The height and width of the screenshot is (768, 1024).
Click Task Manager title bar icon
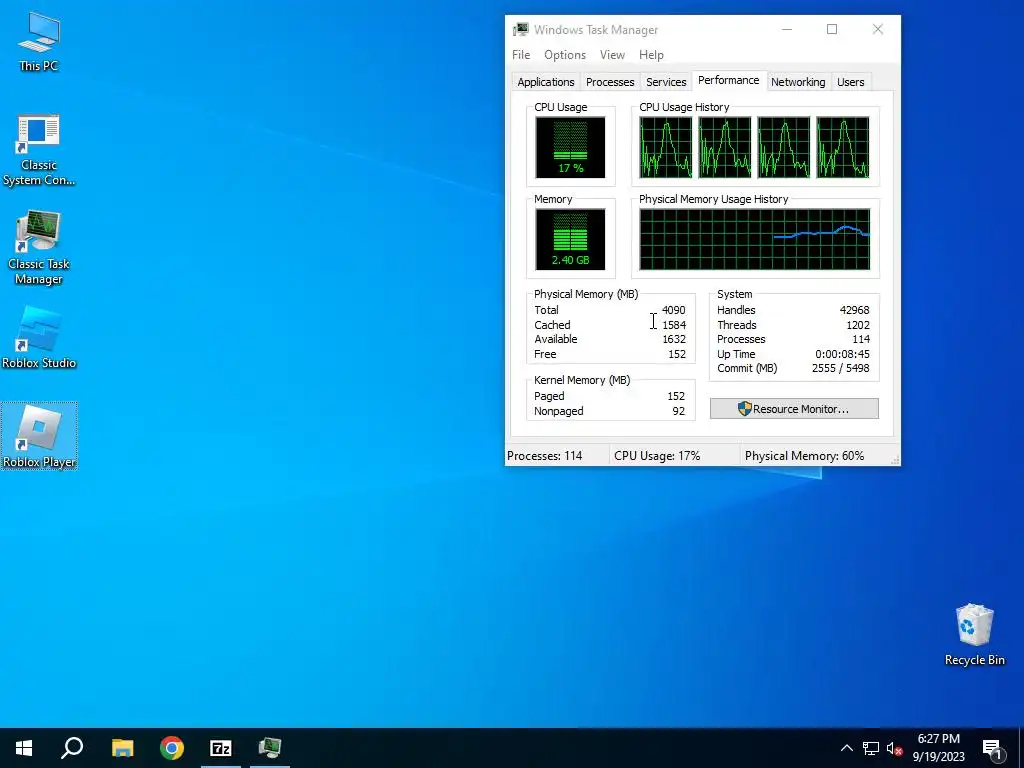pyautogui.click(x=520, y=29)
